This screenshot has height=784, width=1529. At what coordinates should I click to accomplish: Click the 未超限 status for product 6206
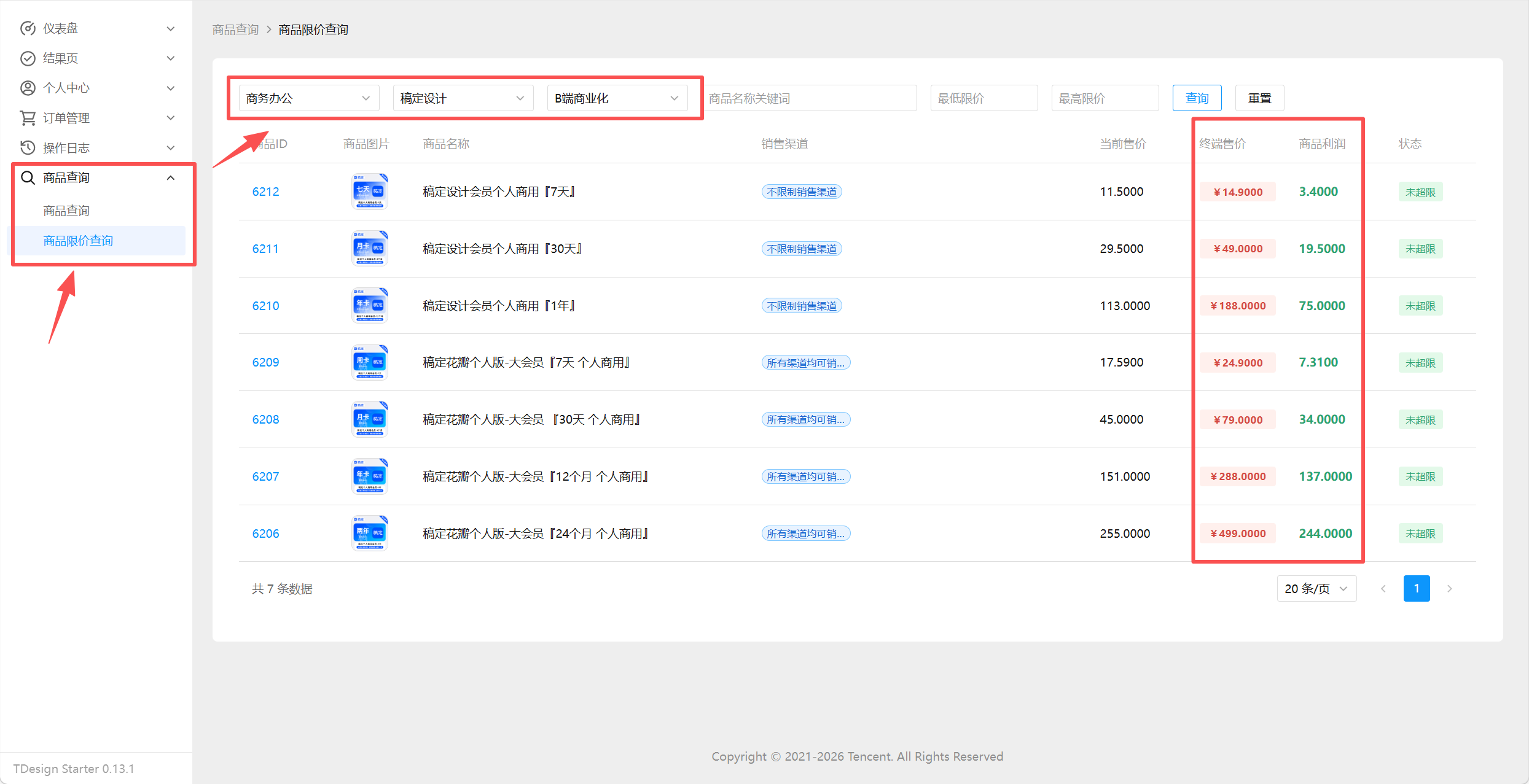[x=1420, y=534]
